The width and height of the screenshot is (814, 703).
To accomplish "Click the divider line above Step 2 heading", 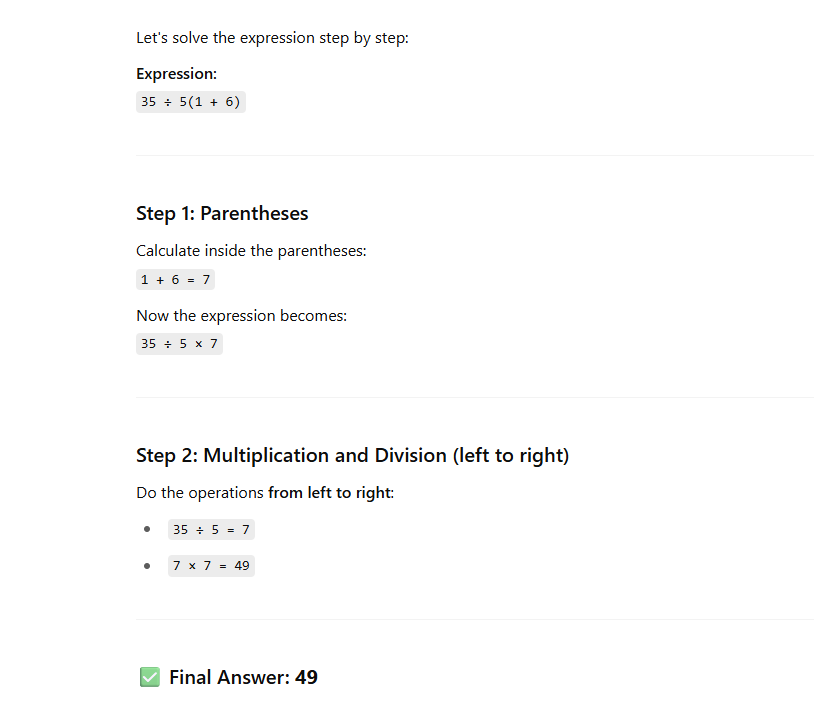I will 474,398.
